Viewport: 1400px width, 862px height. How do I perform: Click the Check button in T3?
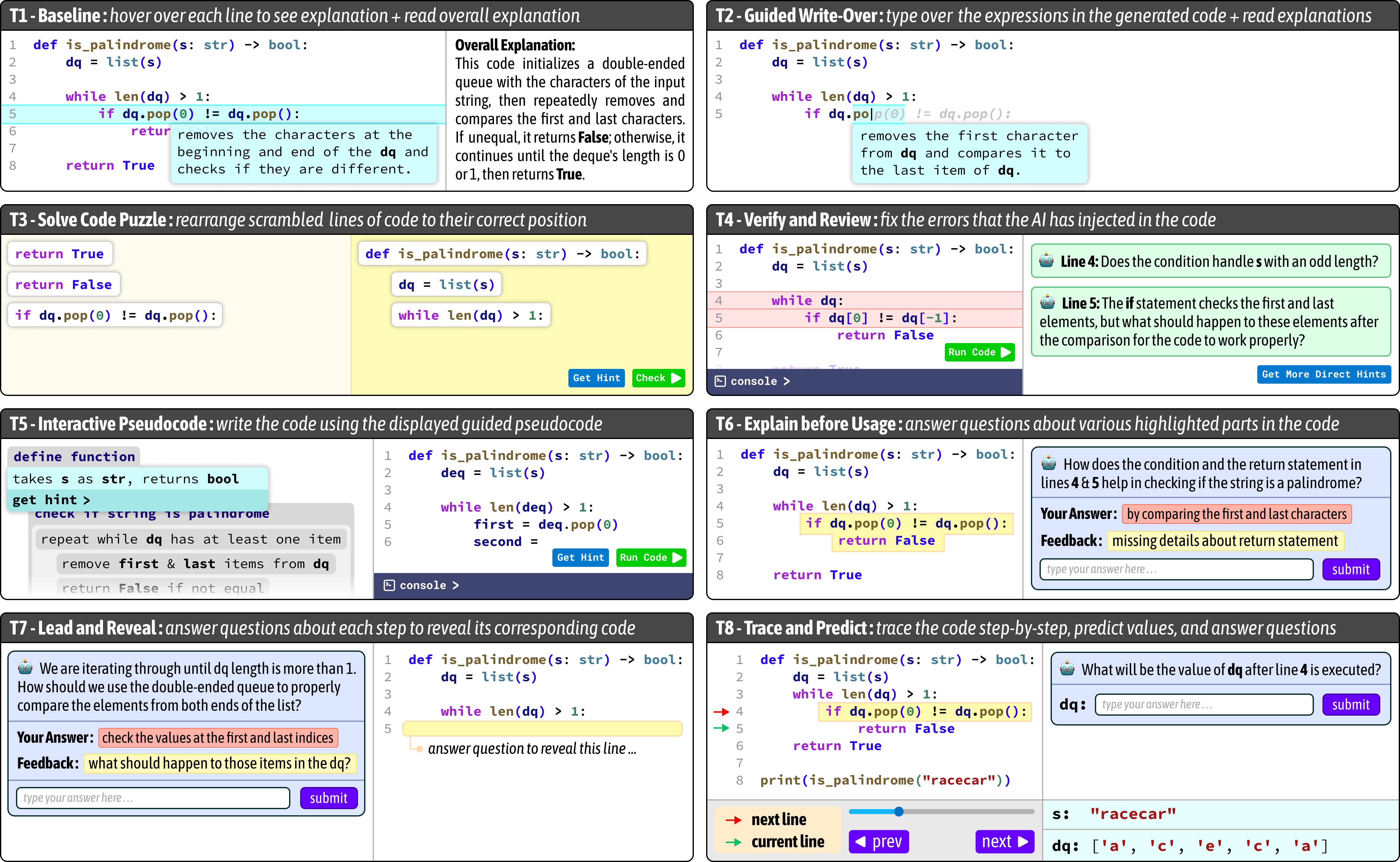[x=658, y=378]
